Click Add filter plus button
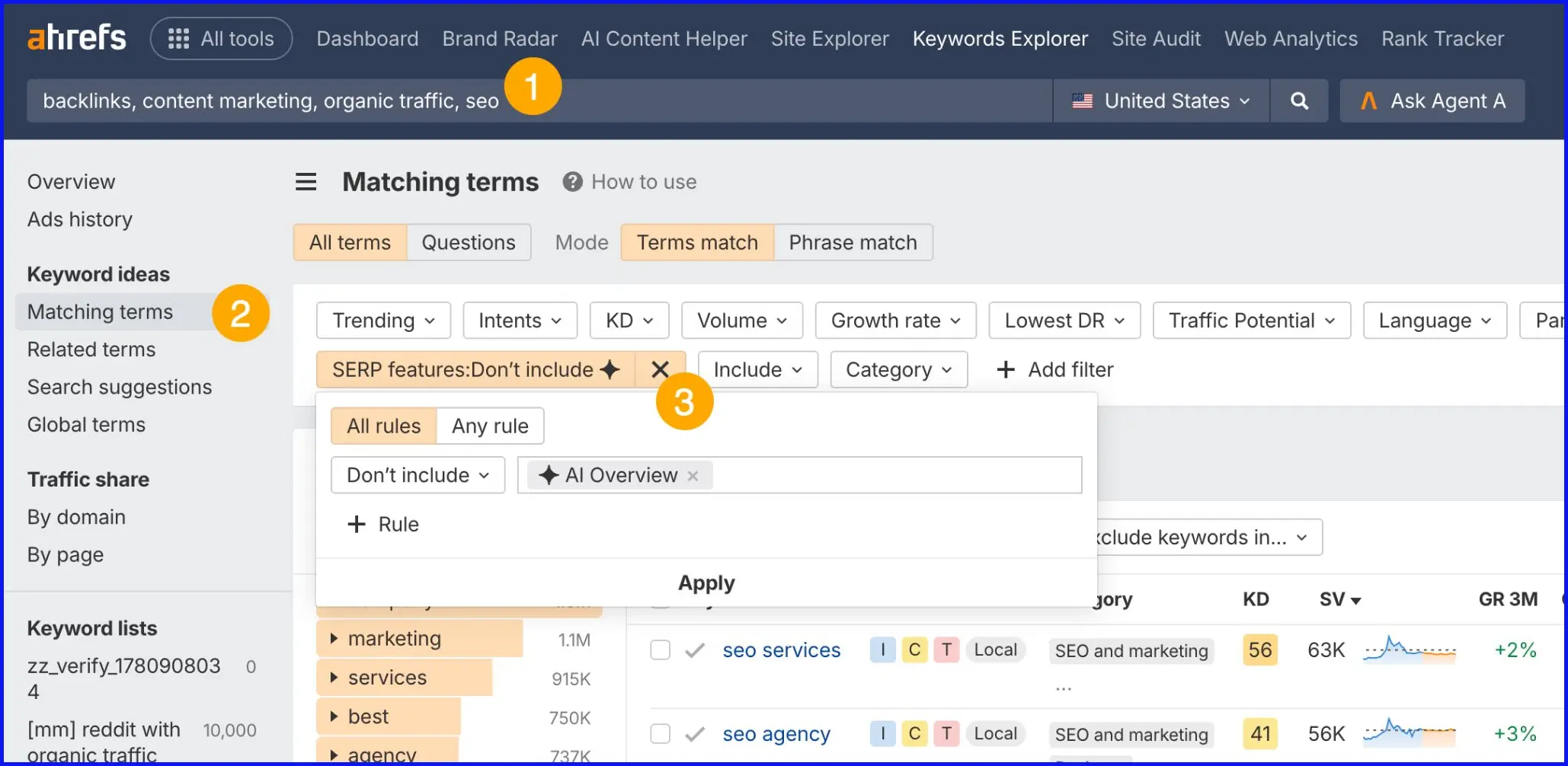This screenshot has width=1568, height=766. [x=1055, y=369]
